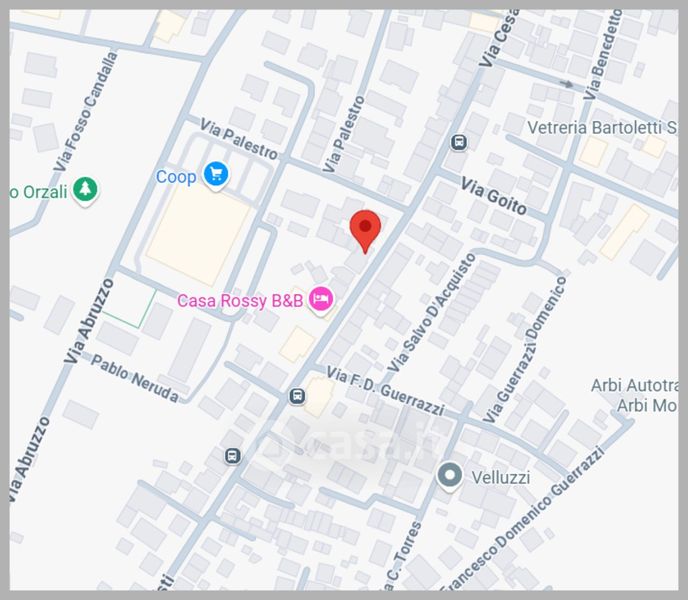Screen dimensions: 688x600
Task: Select the lowest bus stop icon on the map
Action: point(233,456)
